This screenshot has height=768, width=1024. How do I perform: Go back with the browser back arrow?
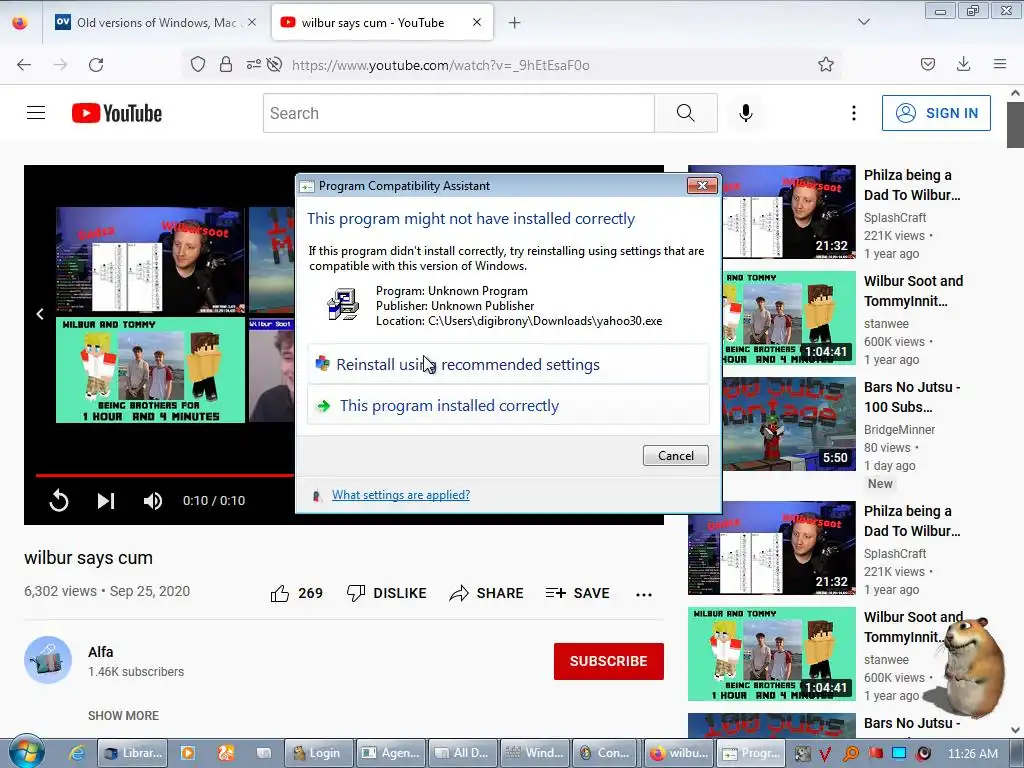click(x=24, y=65)
